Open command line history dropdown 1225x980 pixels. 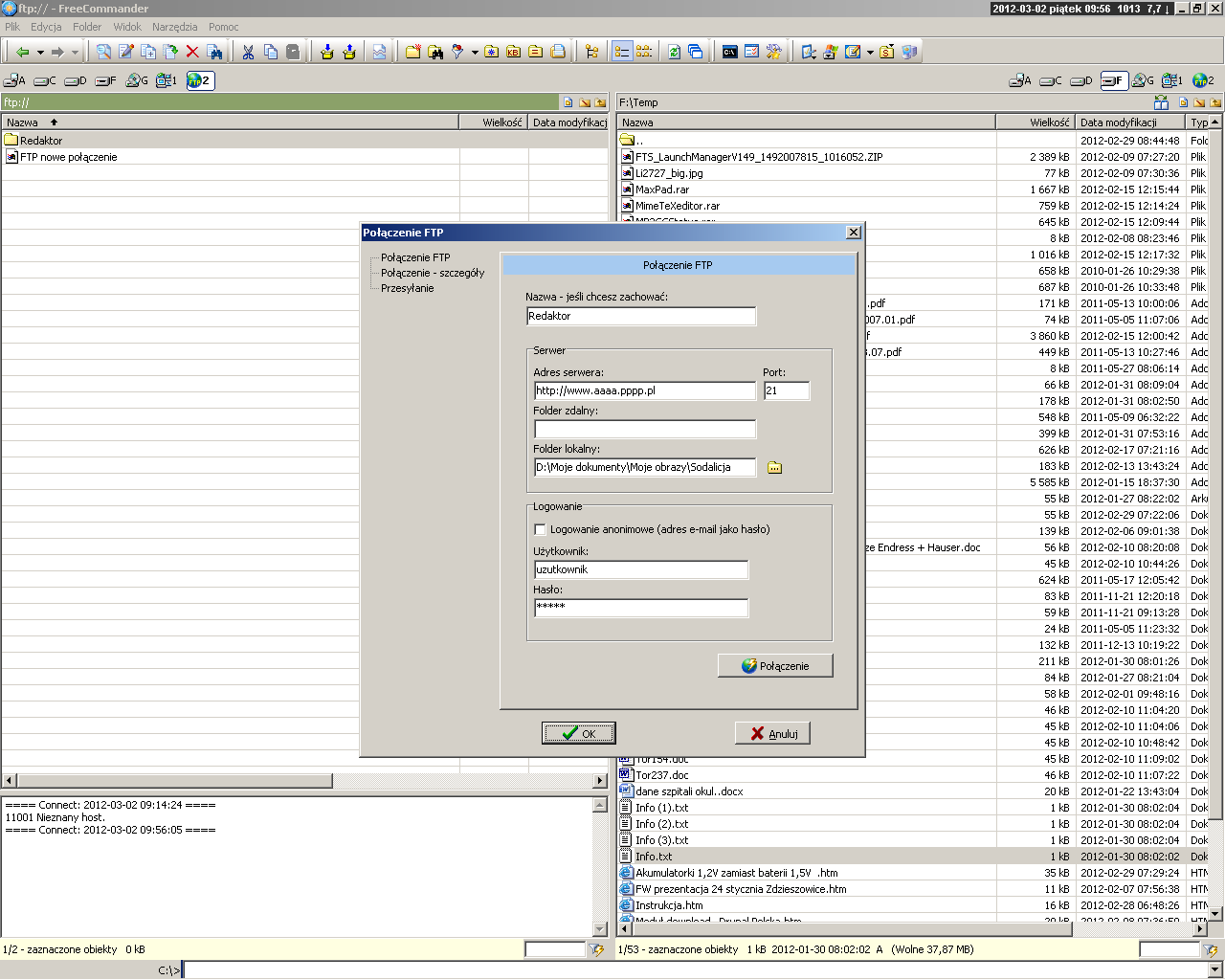coord(1216,970)
